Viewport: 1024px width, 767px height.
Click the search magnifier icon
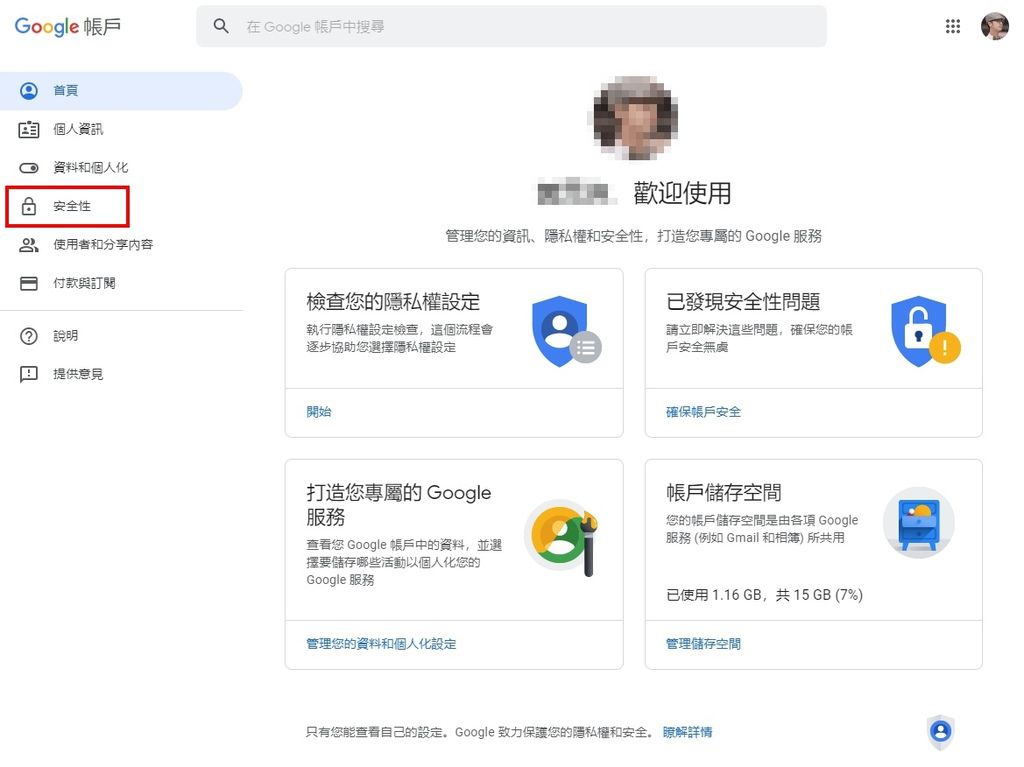pos(221,26)
